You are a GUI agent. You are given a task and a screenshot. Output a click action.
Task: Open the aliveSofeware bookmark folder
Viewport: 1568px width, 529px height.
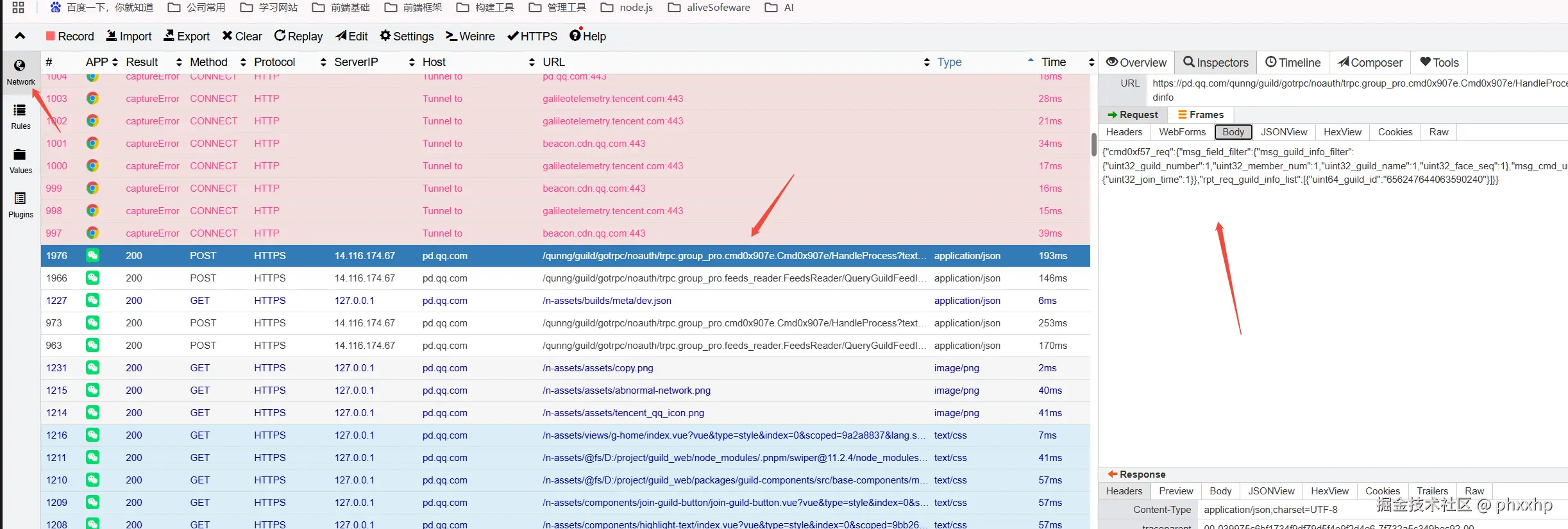point(709,8)
